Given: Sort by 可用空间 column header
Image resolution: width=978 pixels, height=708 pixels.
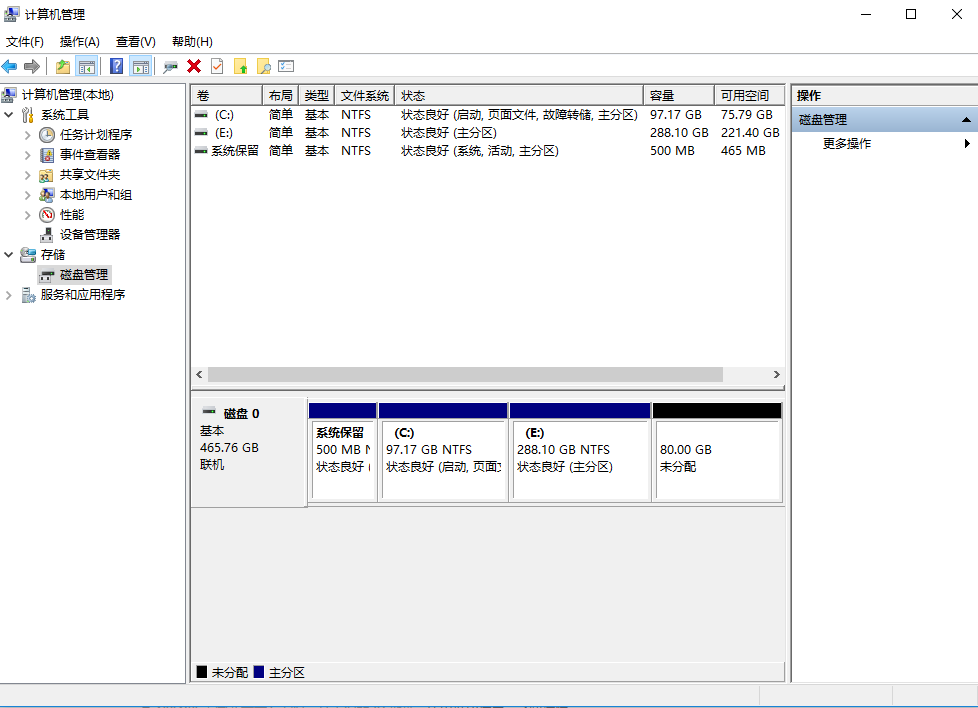Looking at the screenshot, I should (749, 95).
